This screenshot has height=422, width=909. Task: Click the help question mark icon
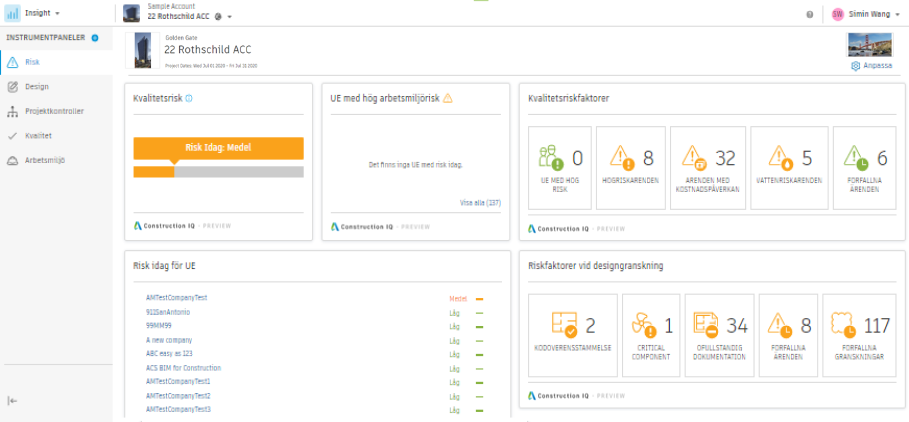809,15
